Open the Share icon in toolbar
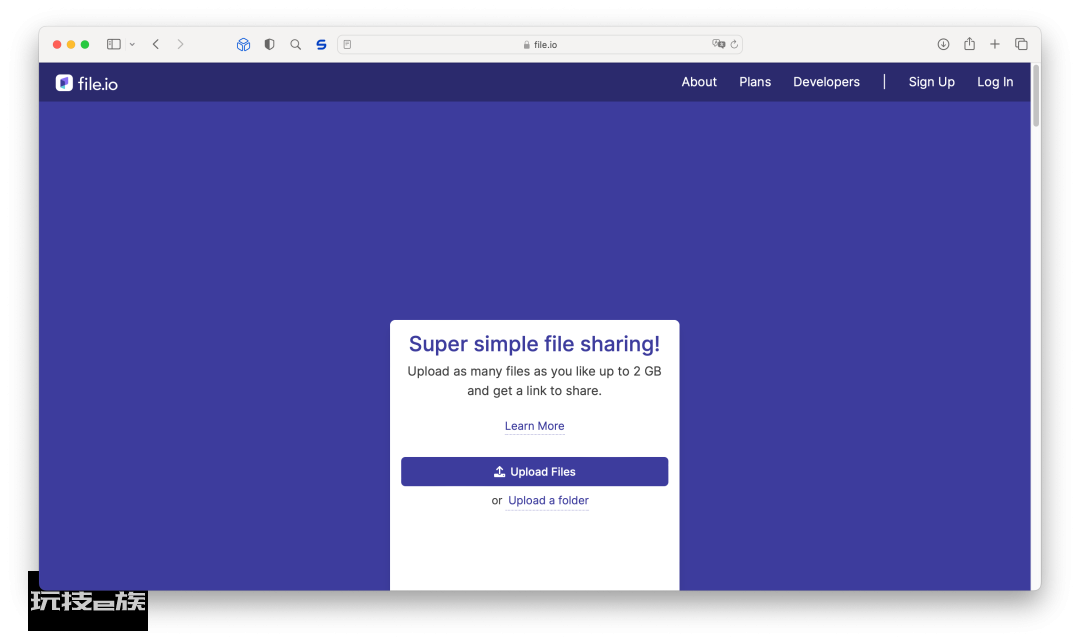1080x642 pixels. click(x=969, y=43)
